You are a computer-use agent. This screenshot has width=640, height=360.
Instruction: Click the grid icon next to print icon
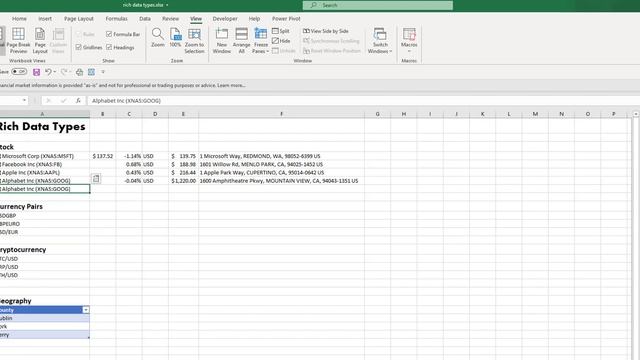point(91,72)
